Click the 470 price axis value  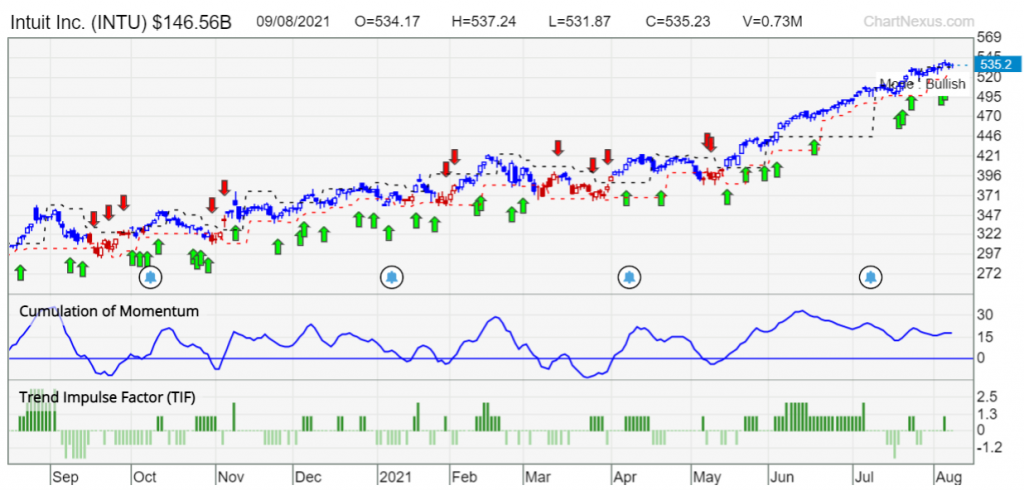pos(987,116)
